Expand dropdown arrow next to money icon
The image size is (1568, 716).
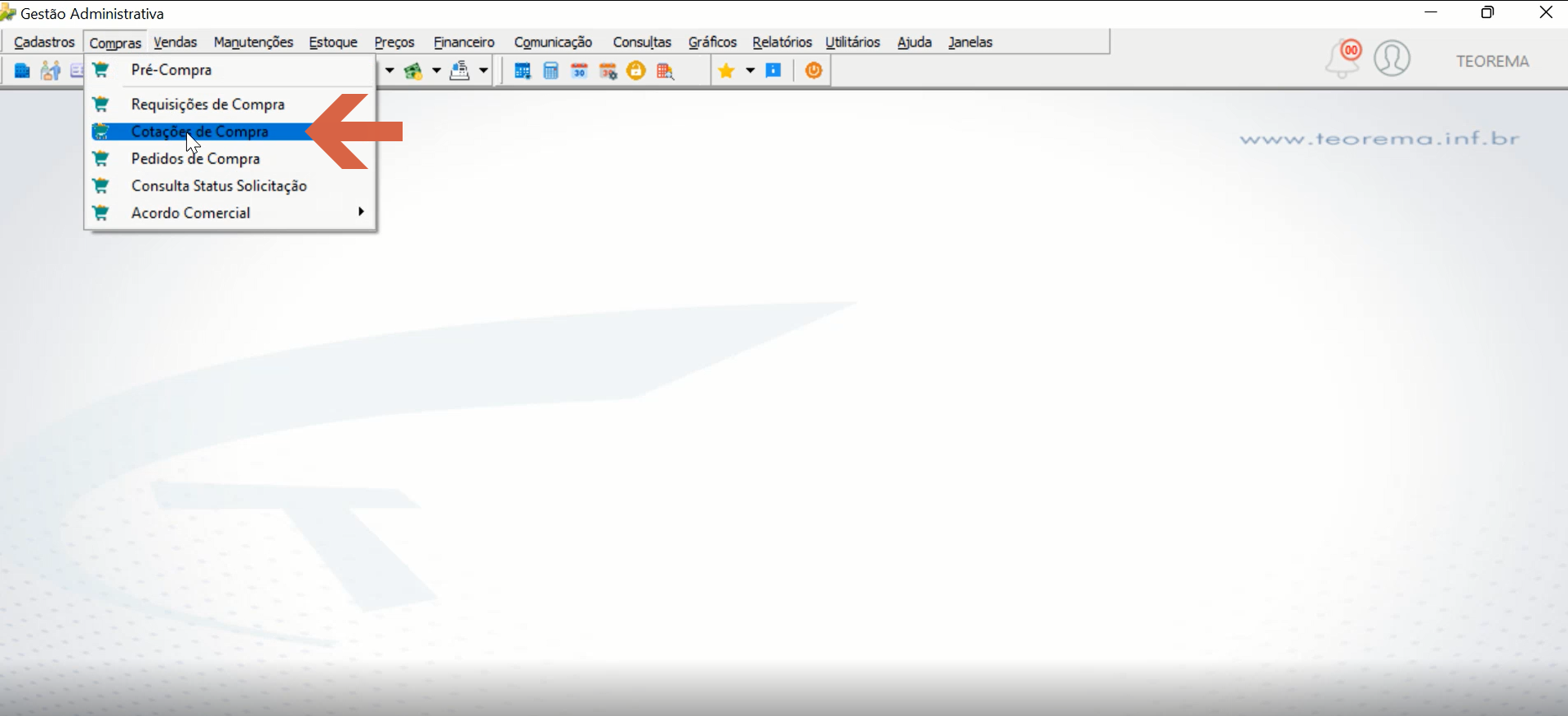[x=436, y=71]
